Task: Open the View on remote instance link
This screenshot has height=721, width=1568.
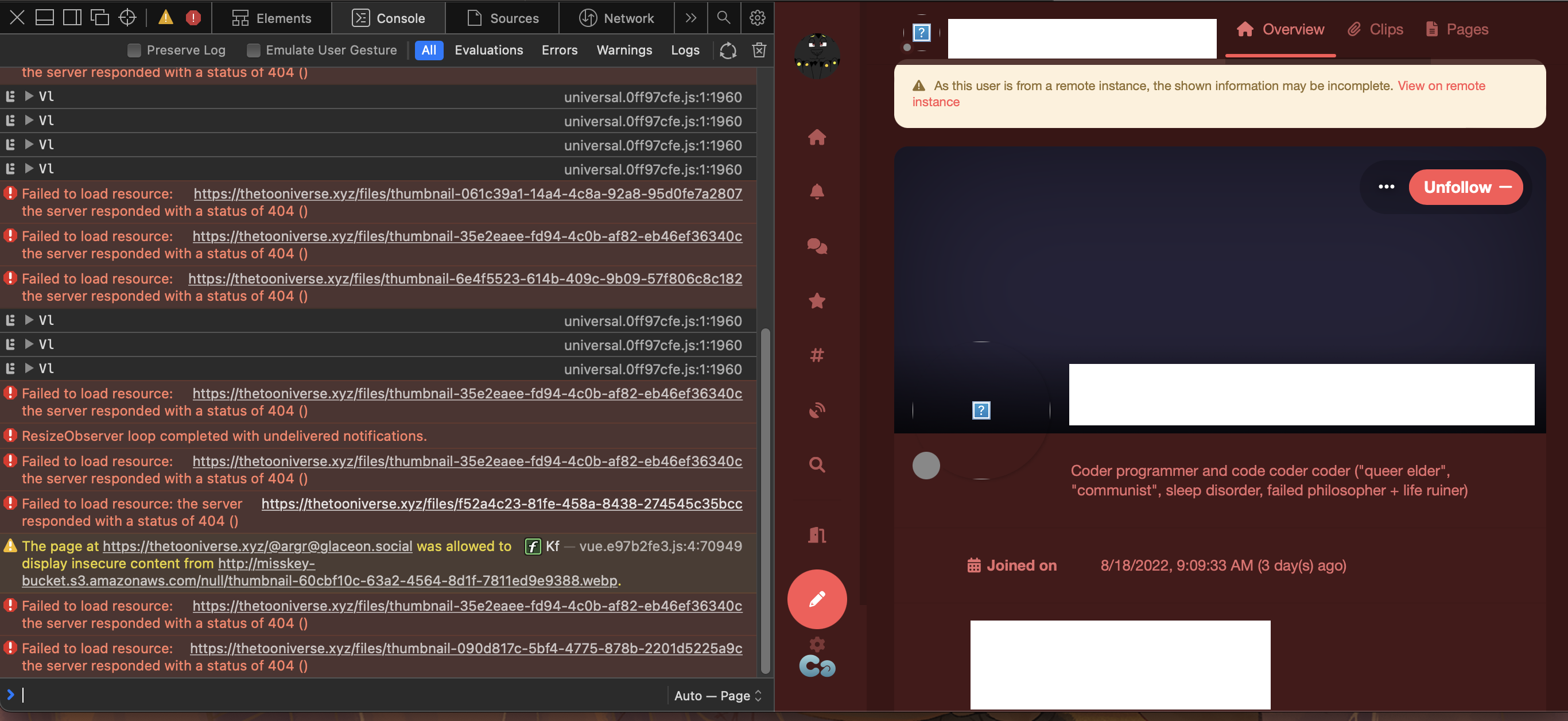Action: [1441, 86]
